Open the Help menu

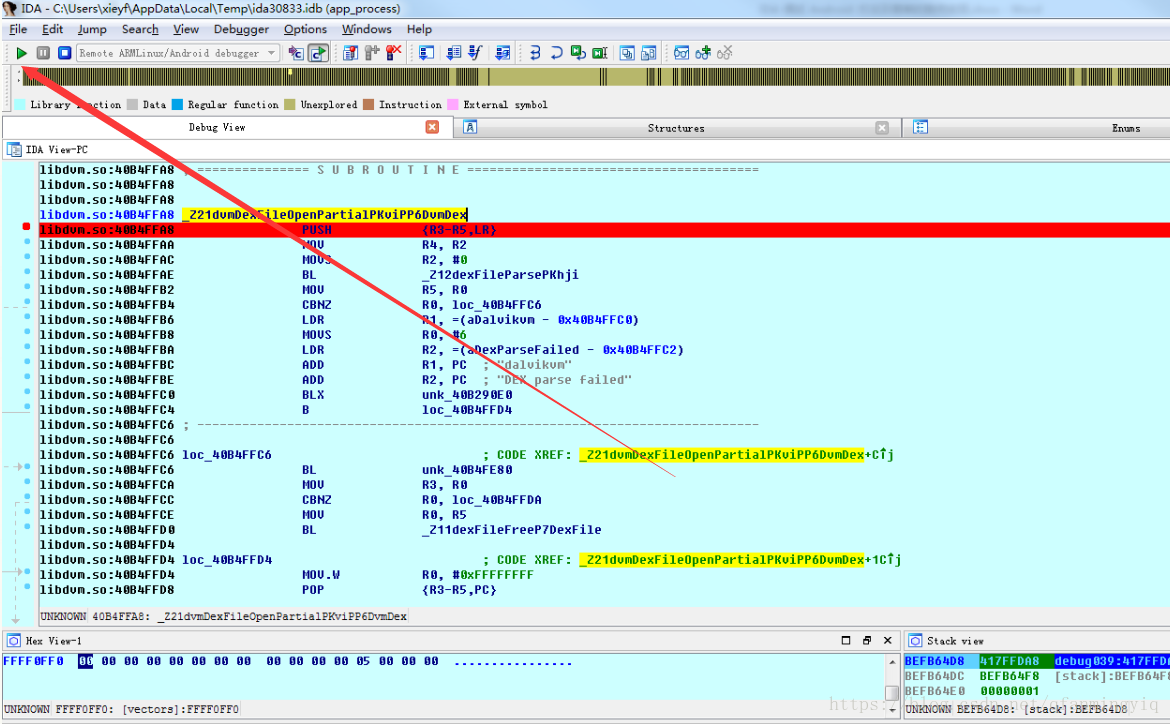419,29
